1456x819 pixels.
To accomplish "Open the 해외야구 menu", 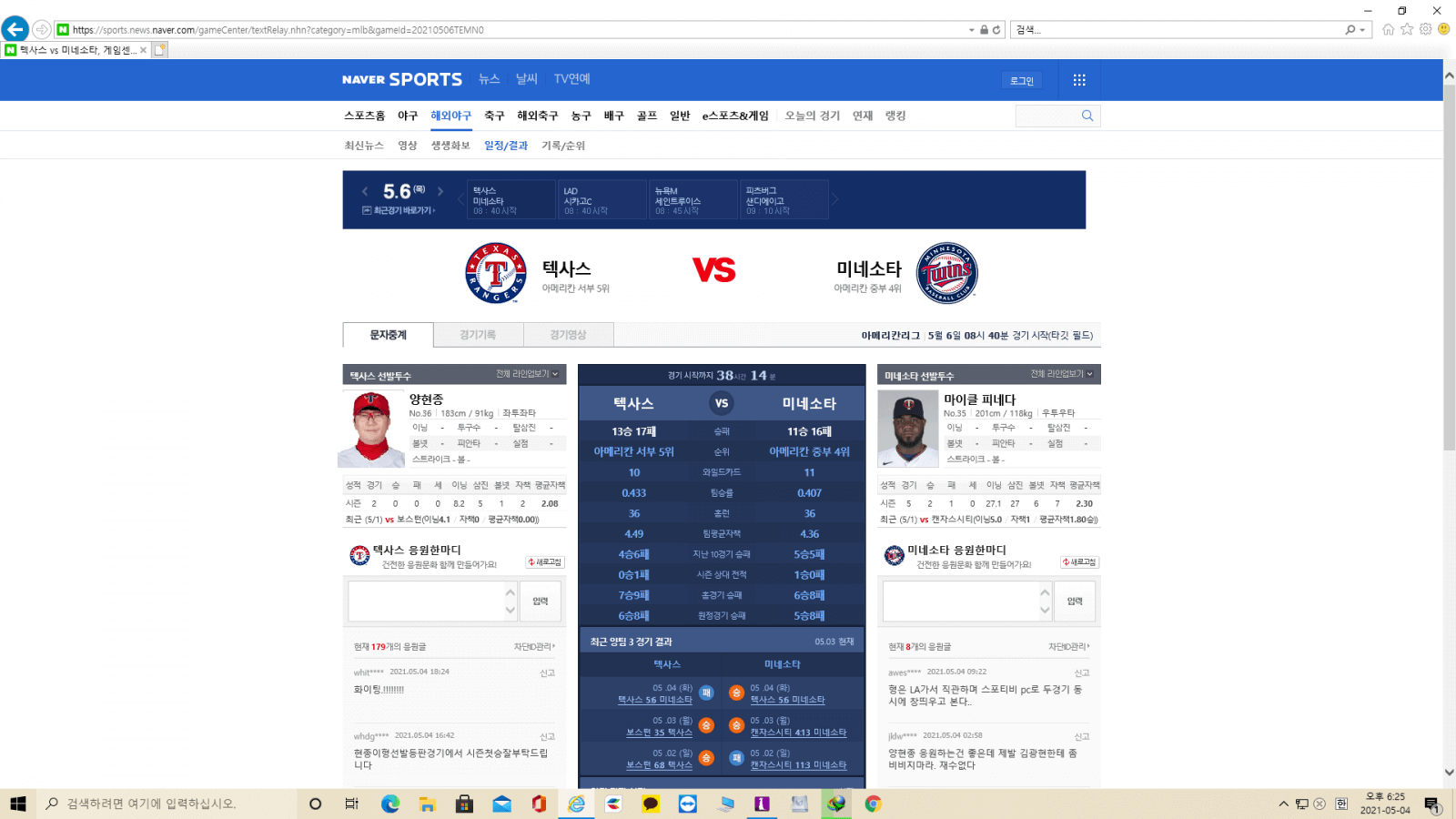I will coord(451,116).
